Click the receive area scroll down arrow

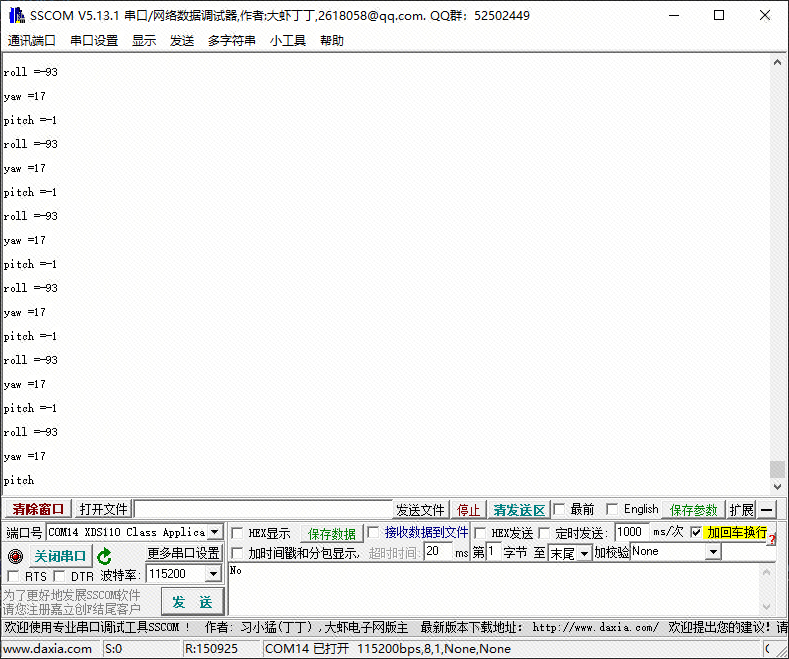777,486
